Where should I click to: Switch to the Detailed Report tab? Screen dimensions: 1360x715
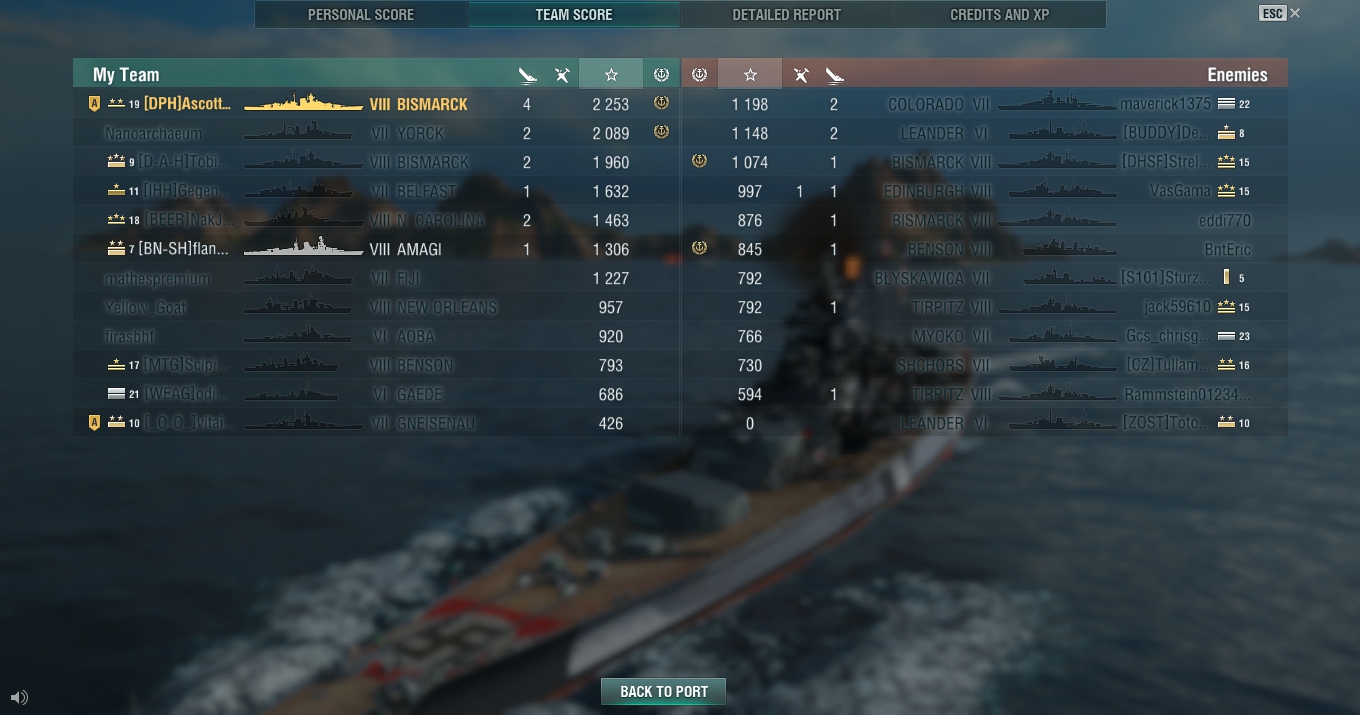786,15
